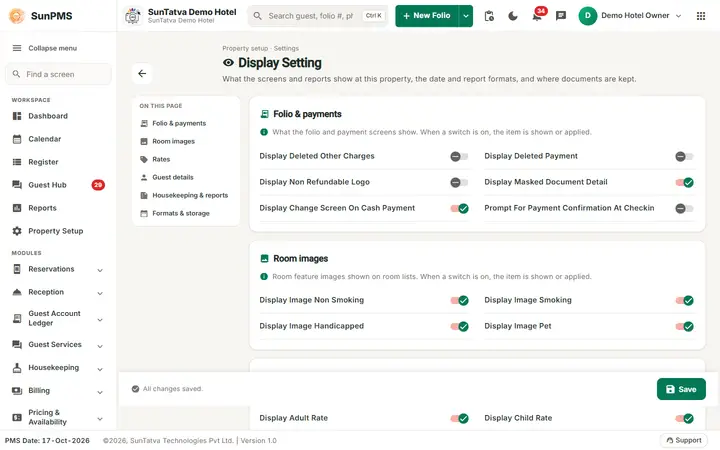This screenshot has height=450, width=720.
Task: Click the New Folio button
Action: (427, 16)
